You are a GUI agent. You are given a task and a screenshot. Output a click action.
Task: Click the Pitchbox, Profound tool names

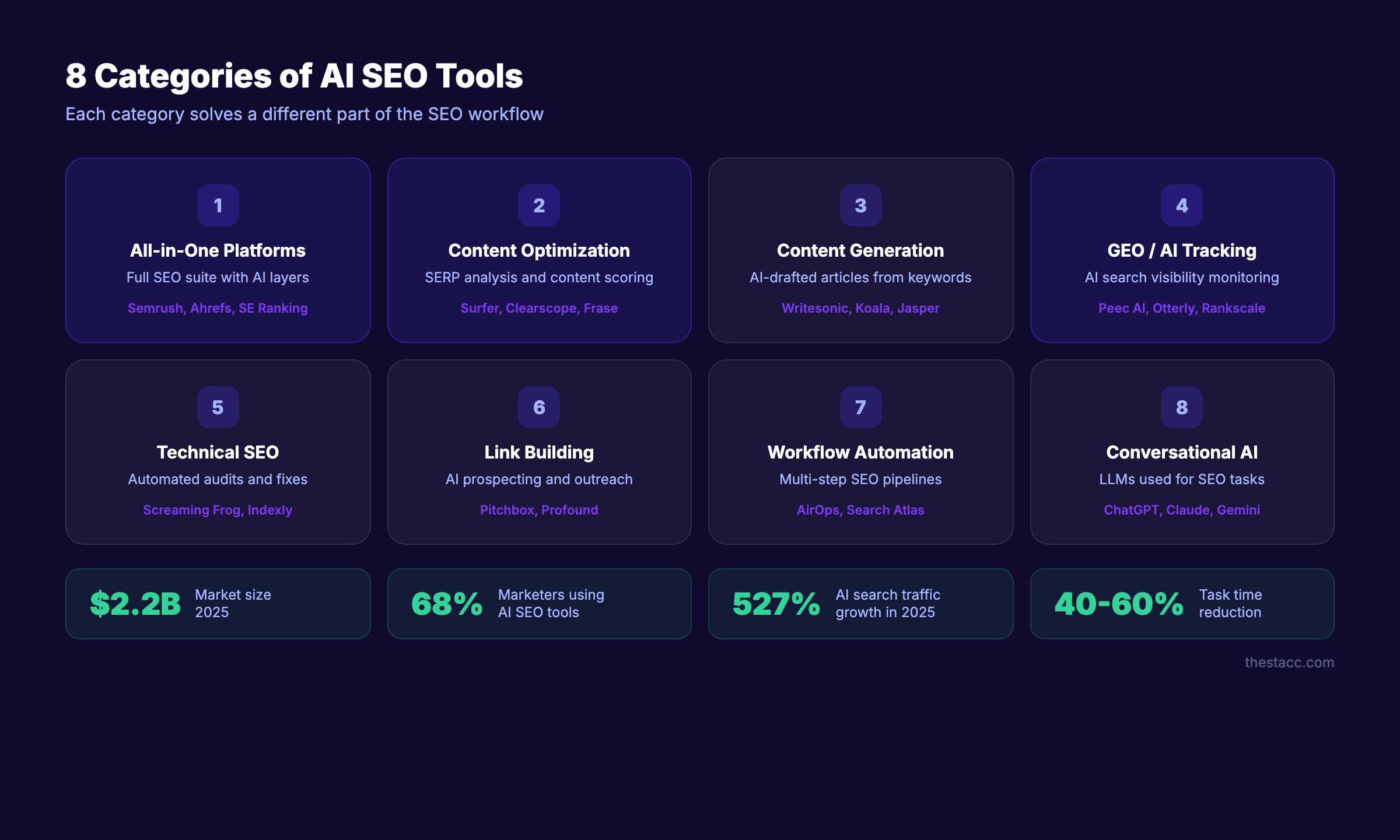538,510
